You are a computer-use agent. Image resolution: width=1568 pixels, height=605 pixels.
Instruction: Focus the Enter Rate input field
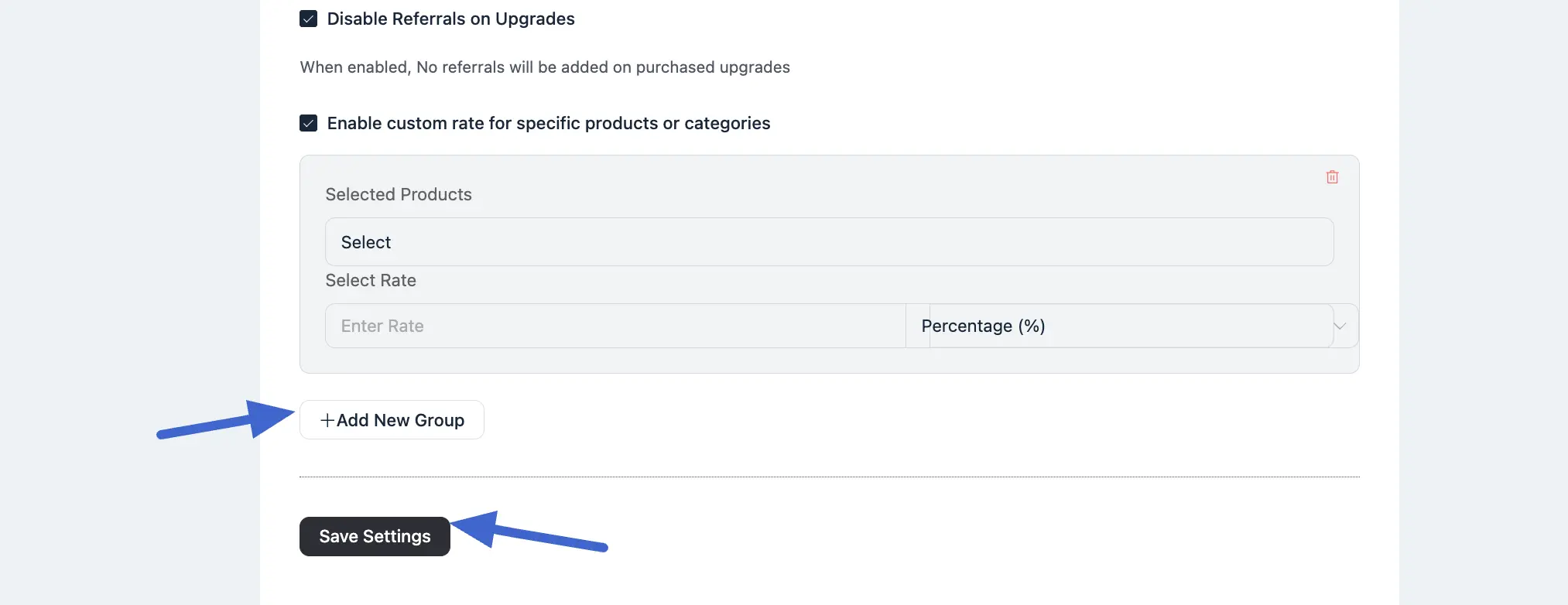[x=615, y=326]
